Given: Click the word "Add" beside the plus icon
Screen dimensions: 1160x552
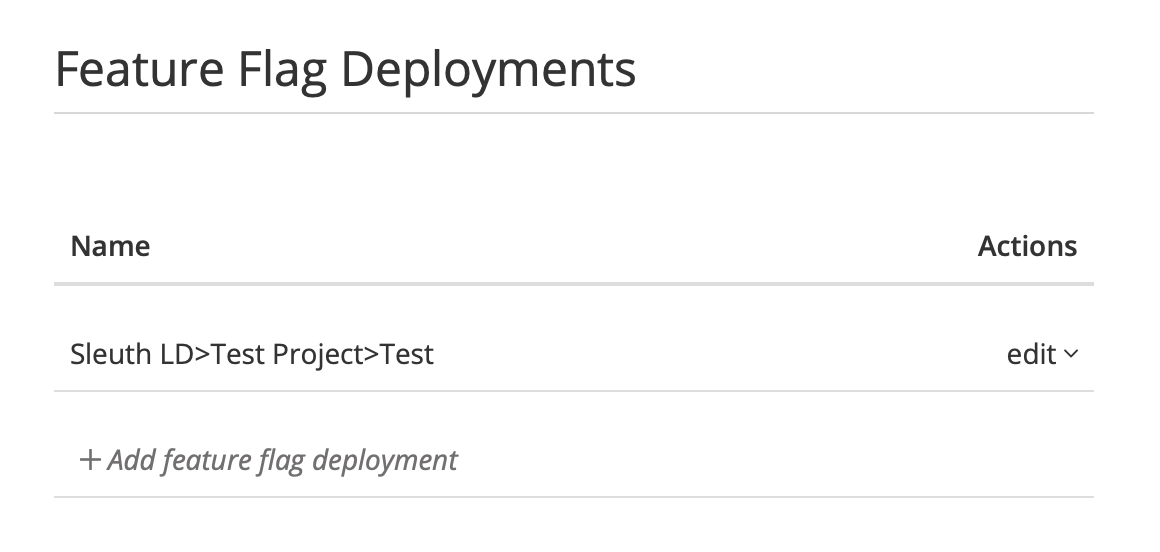Looking at the screenshot, I should 130,460.
